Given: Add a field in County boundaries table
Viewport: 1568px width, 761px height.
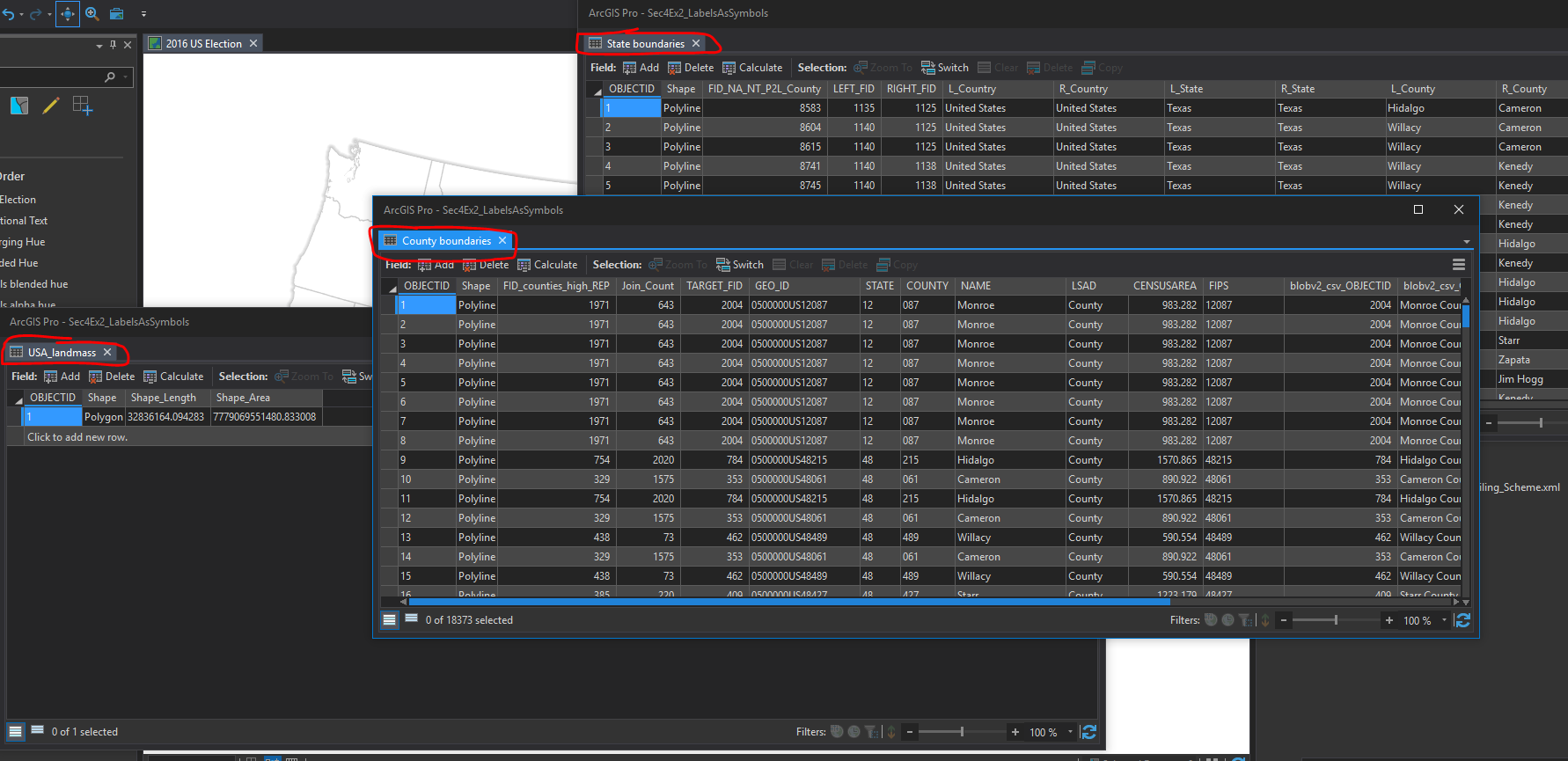Looking at the screenshot, I should click(x=436, y=265).
